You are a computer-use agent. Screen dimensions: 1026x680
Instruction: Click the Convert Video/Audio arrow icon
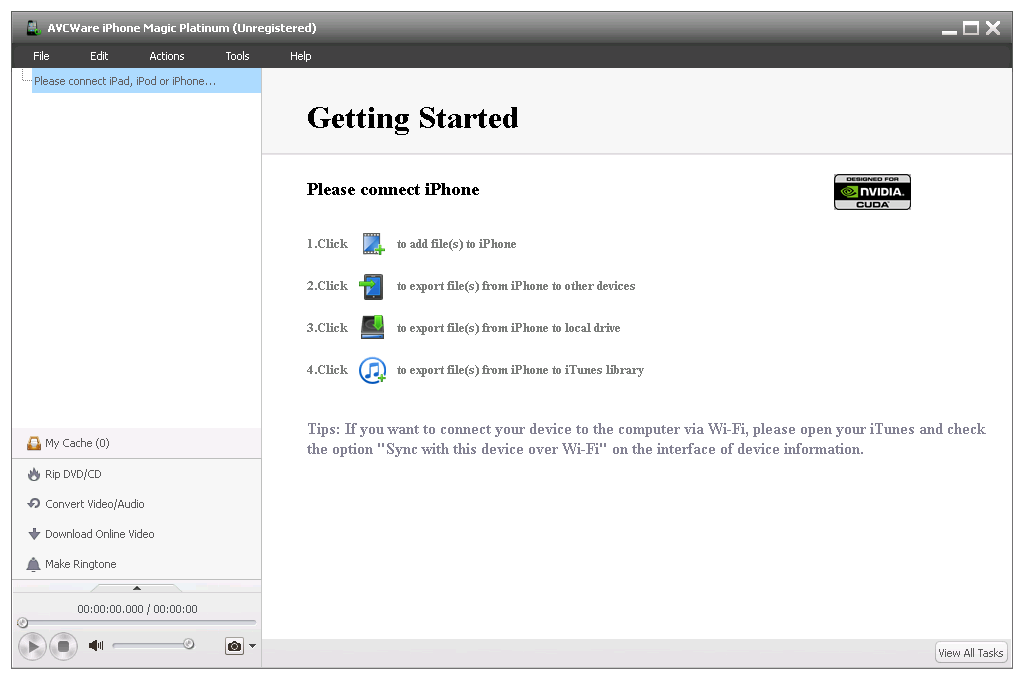coord(33,503)
